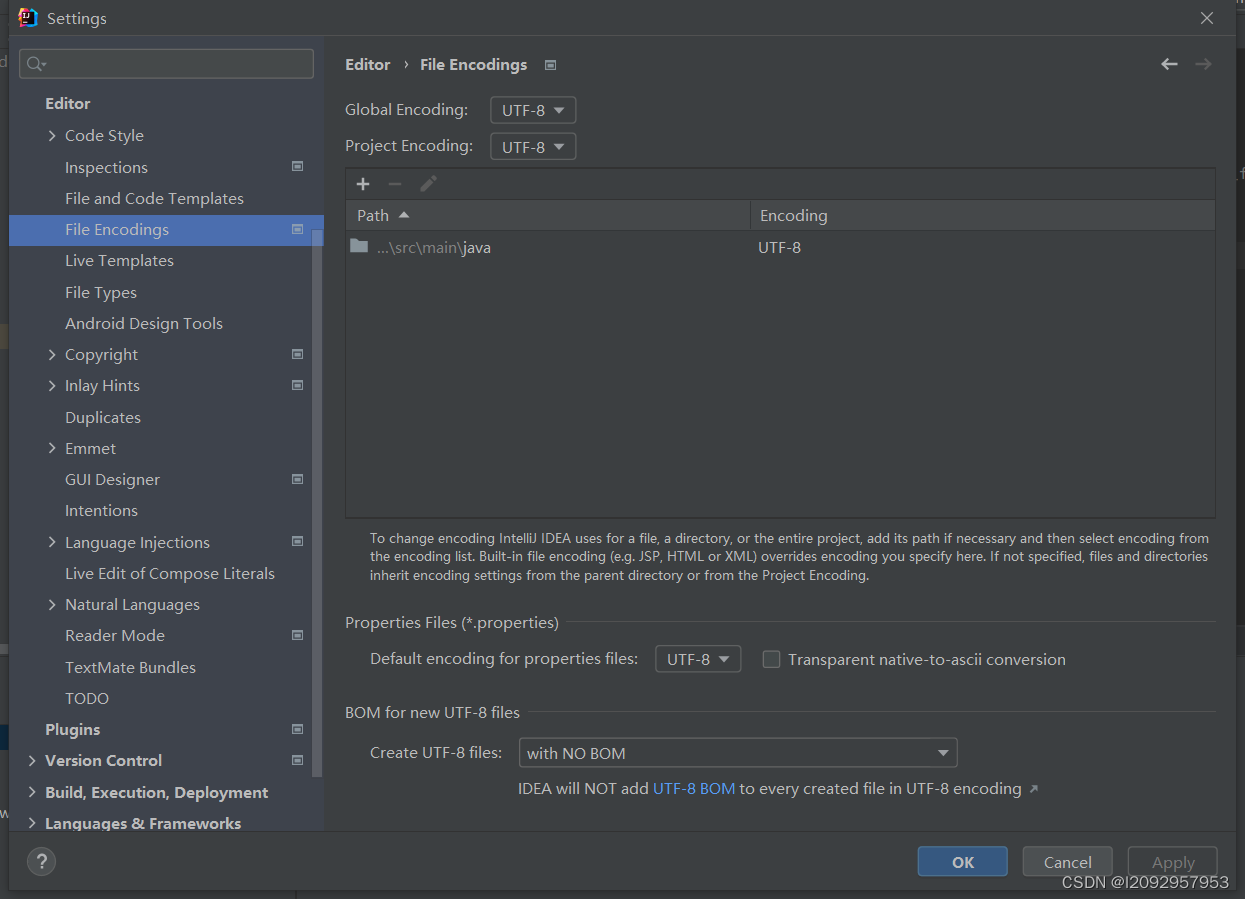Click the IntelliJ IDEA logo in title bar

[28, 17]
